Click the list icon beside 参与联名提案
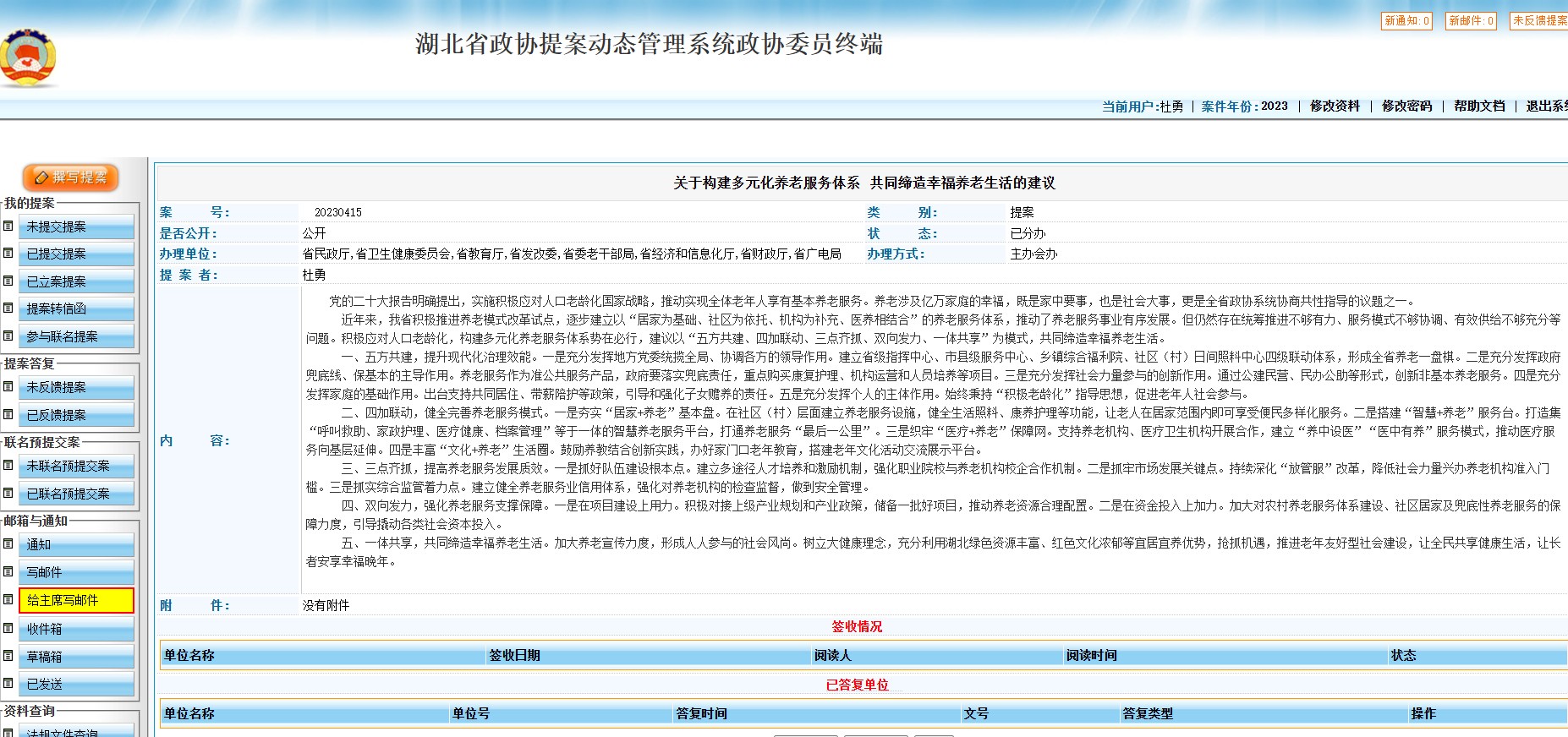 coord(8,336)
